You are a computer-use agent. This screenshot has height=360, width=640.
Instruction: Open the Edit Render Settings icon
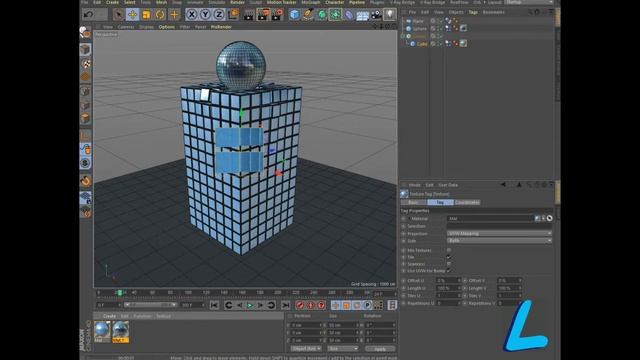[277, 15]
